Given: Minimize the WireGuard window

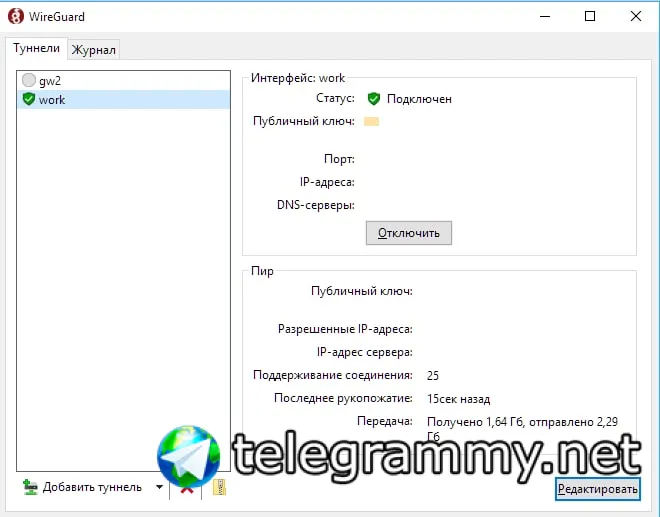Looking at the screenshot, I should pyautogui.click(x=545, y=16).
